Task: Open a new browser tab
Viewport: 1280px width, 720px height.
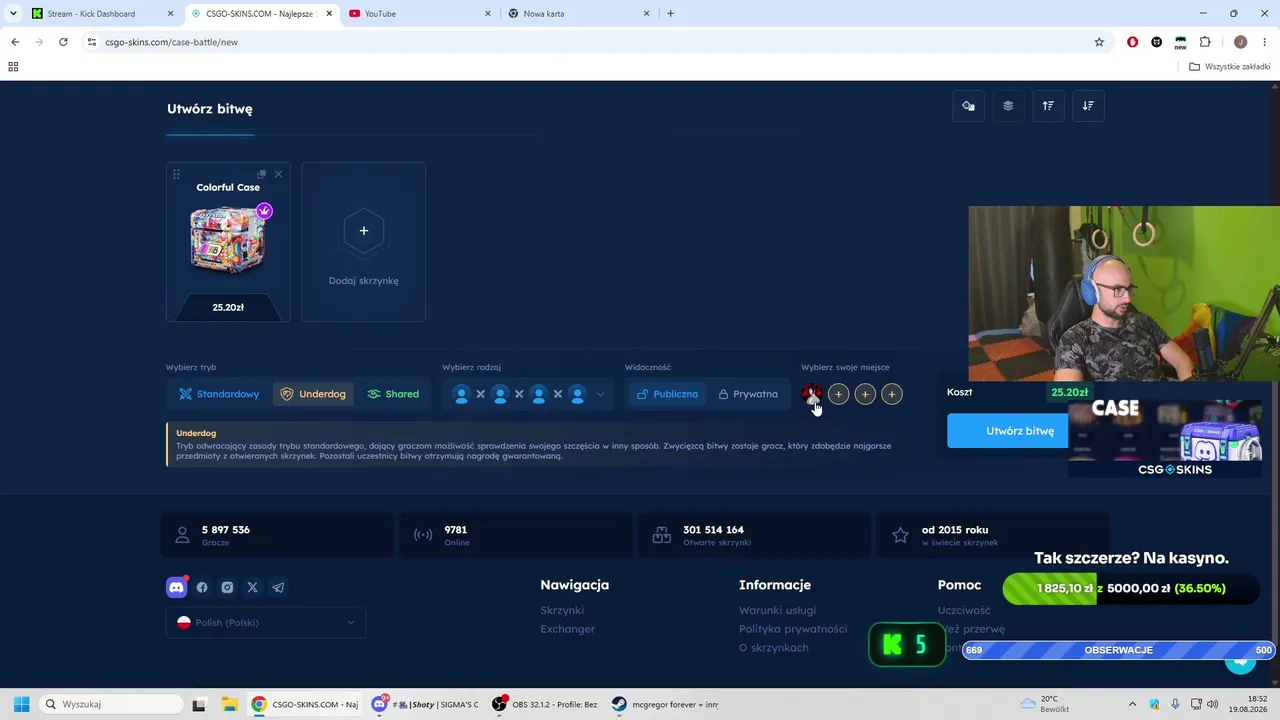Action: pyautogui.click(x=670, y=14)
